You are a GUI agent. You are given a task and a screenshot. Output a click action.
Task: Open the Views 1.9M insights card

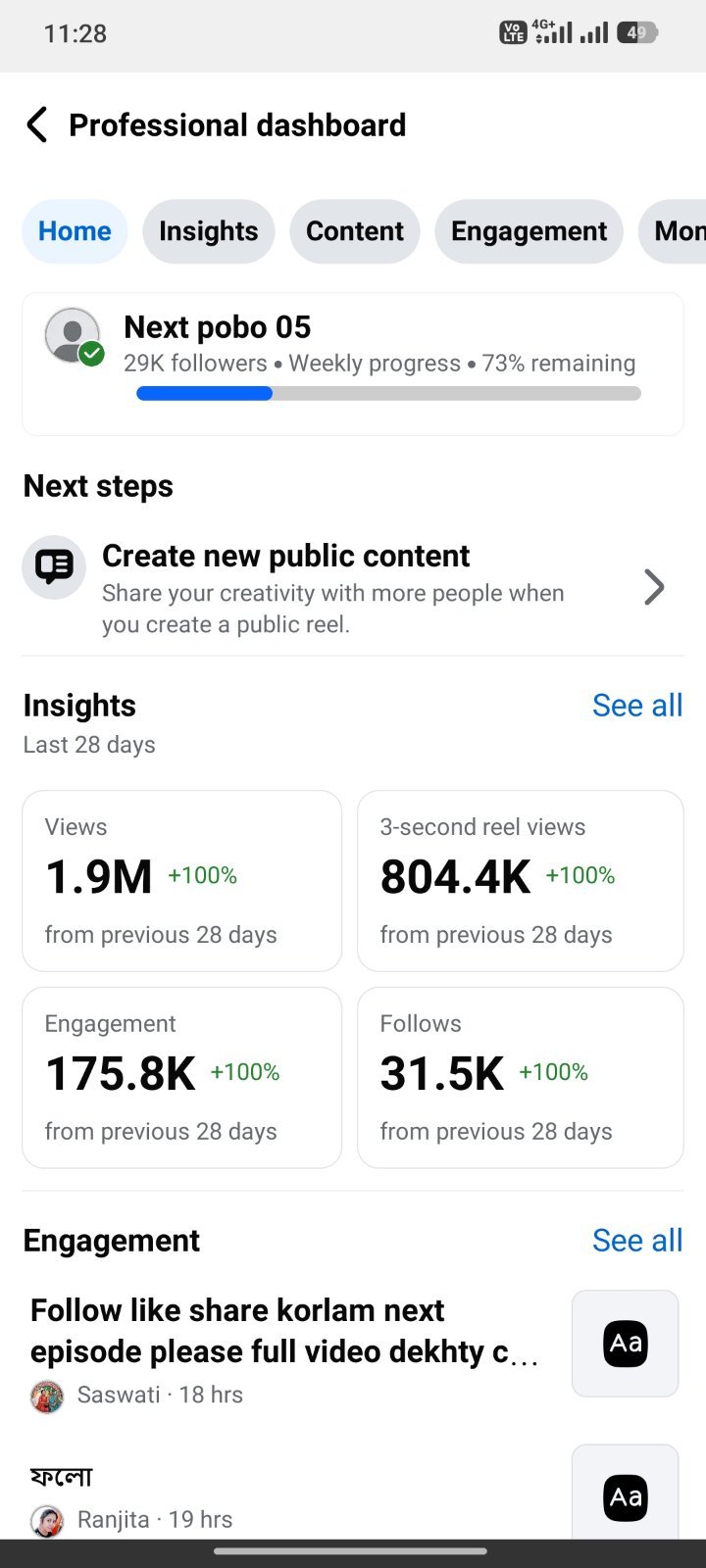182,881
